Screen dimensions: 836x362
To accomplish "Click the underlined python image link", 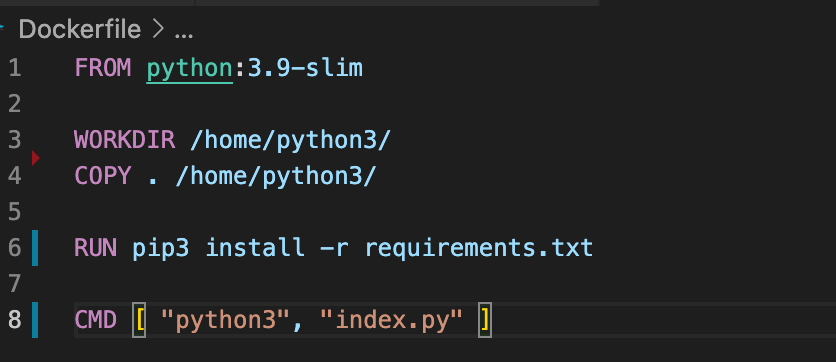I will point(189,69).
